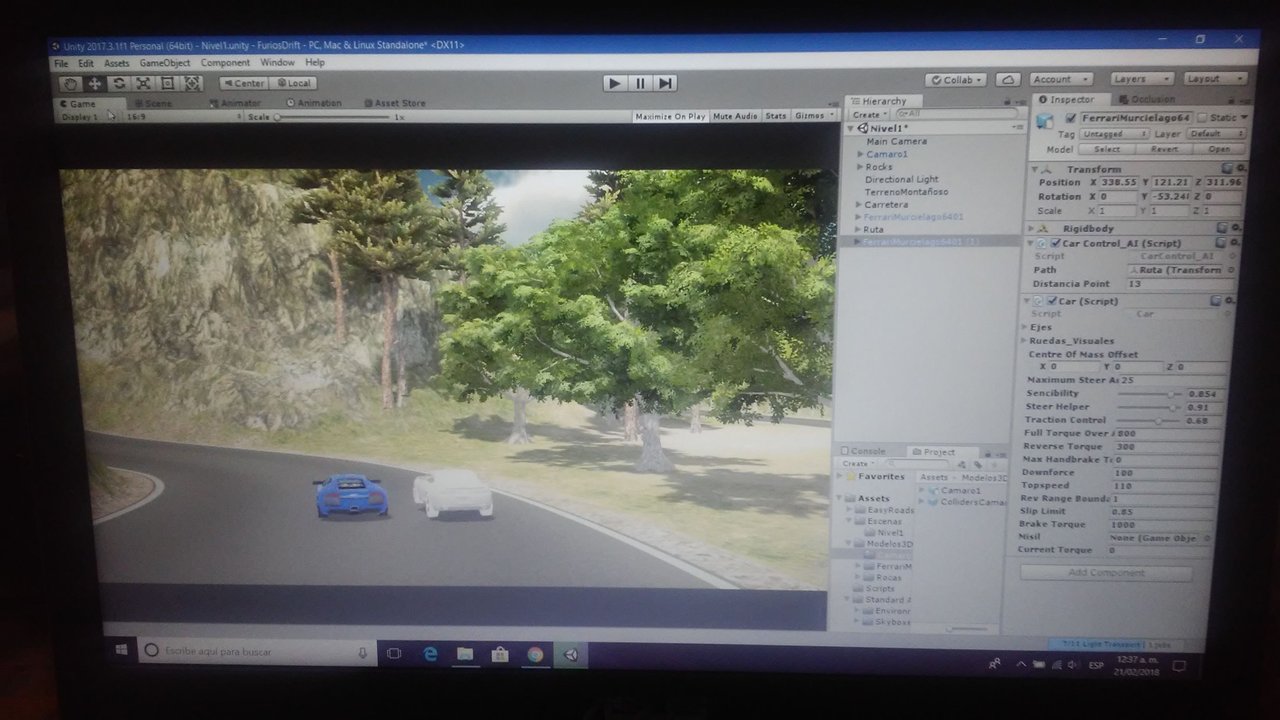Open the Layout dropdown

click(1215, 78)
